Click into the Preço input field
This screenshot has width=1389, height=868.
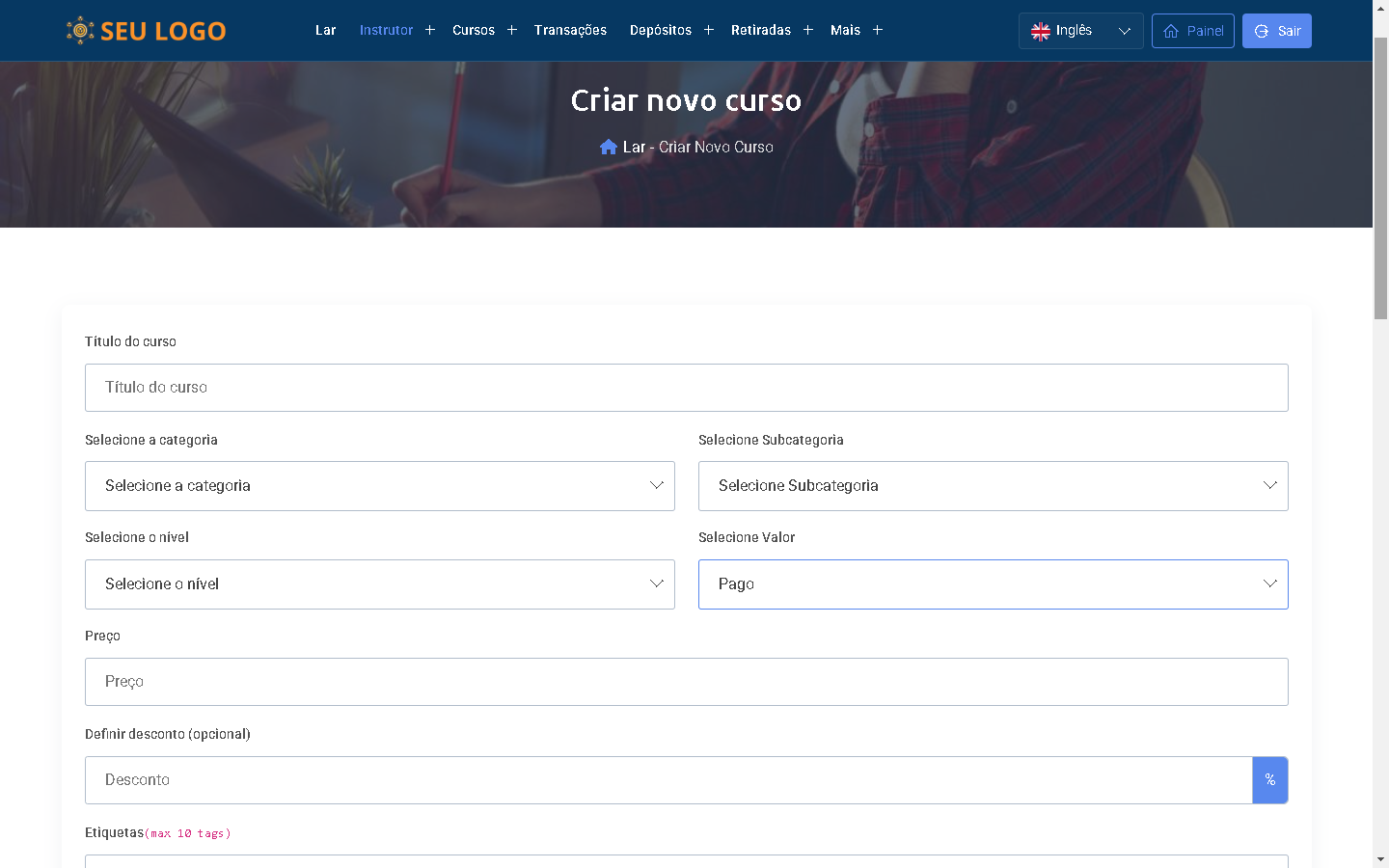(x=686, y=682)
